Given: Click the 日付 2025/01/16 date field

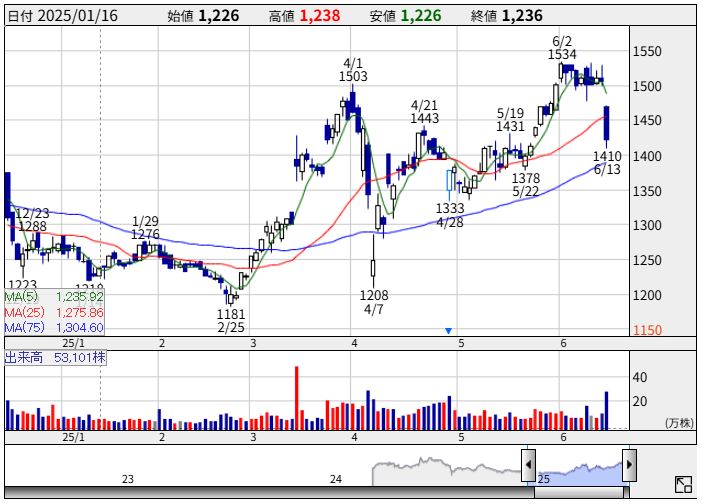Looking at the screenshot, I should [x=63, y=16].
